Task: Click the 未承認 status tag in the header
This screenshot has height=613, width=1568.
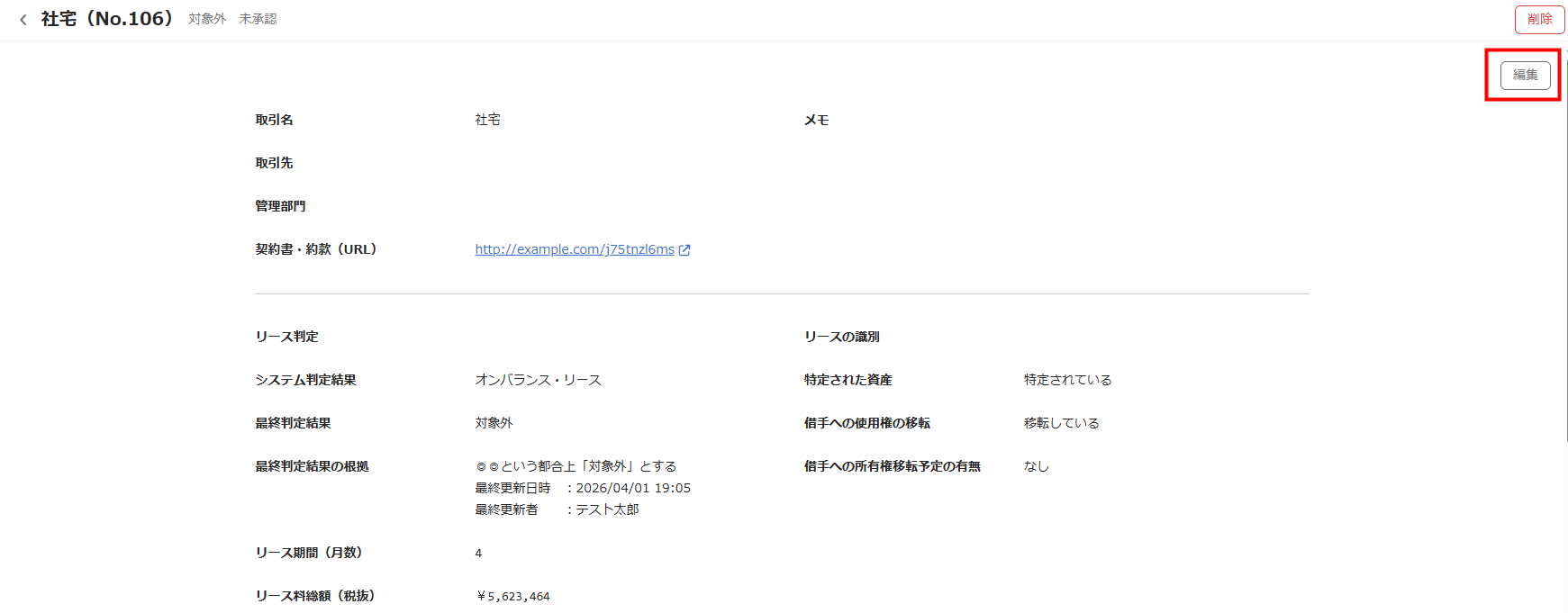Action: (x=258, y=19)
